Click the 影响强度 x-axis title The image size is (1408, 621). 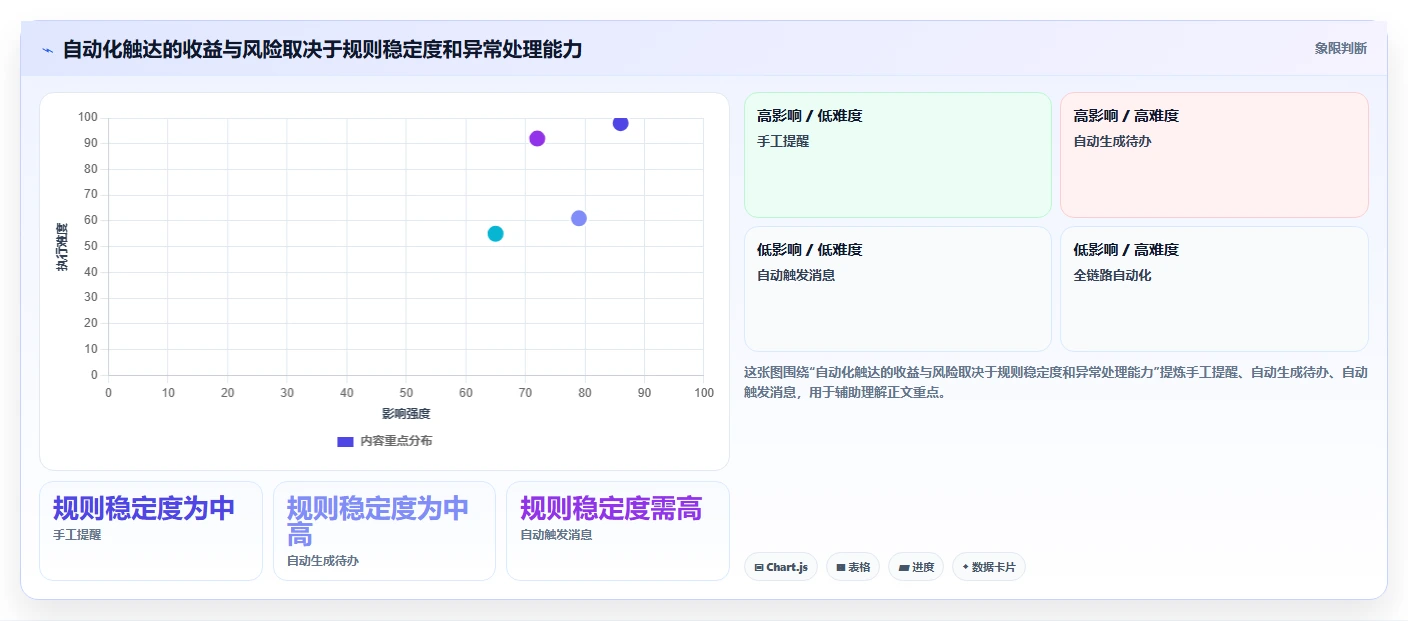coord(406,414)
